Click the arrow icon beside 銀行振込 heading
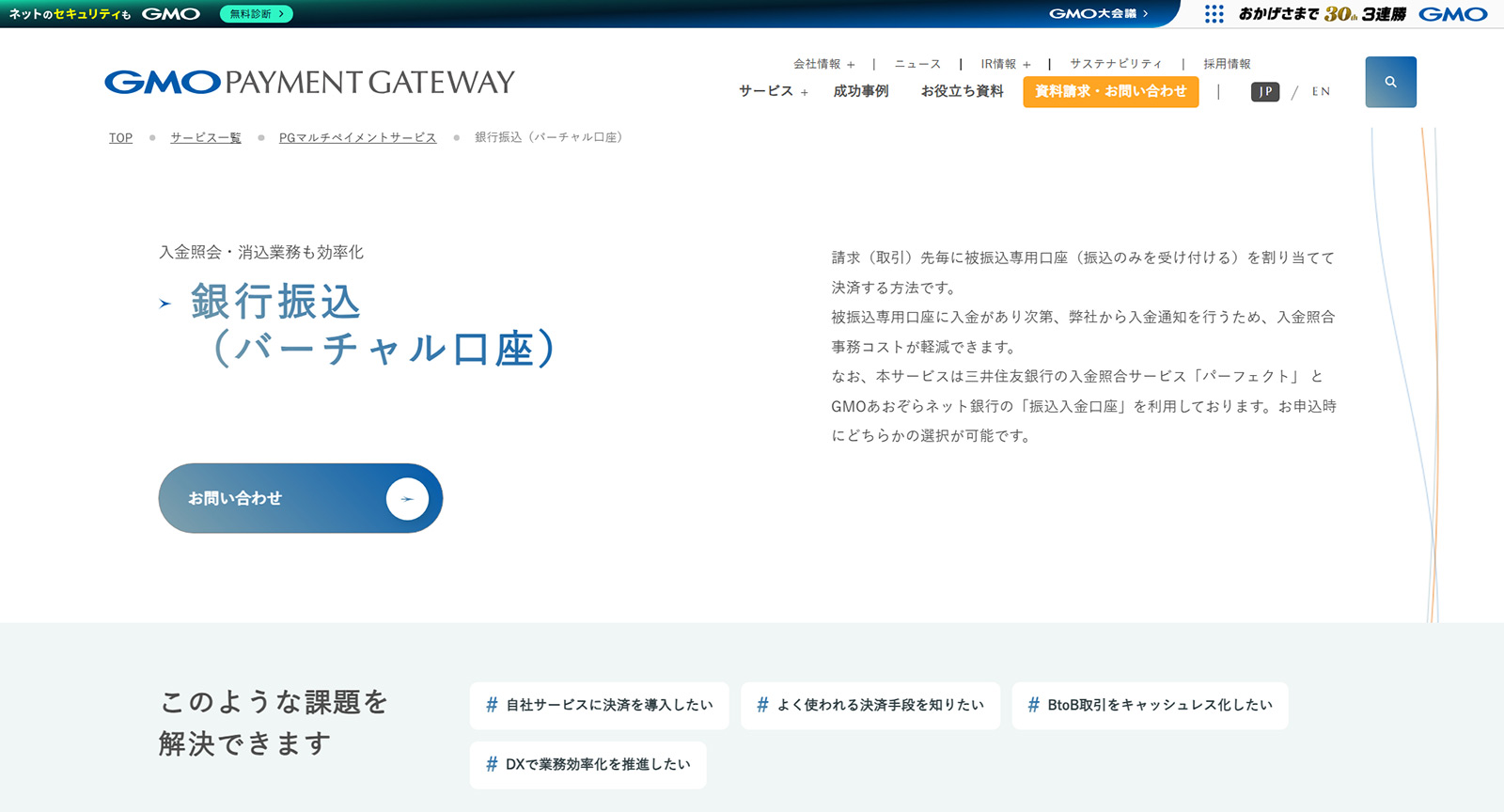The image size is (1504, 812). pyautogui.click(x=165, y=304)
